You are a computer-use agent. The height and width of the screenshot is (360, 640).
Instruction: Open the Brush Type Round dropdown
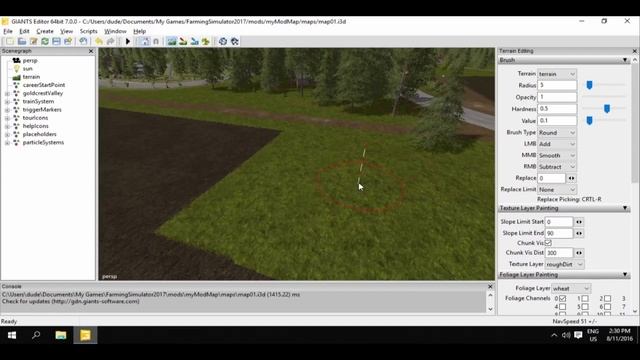[557, 133]
